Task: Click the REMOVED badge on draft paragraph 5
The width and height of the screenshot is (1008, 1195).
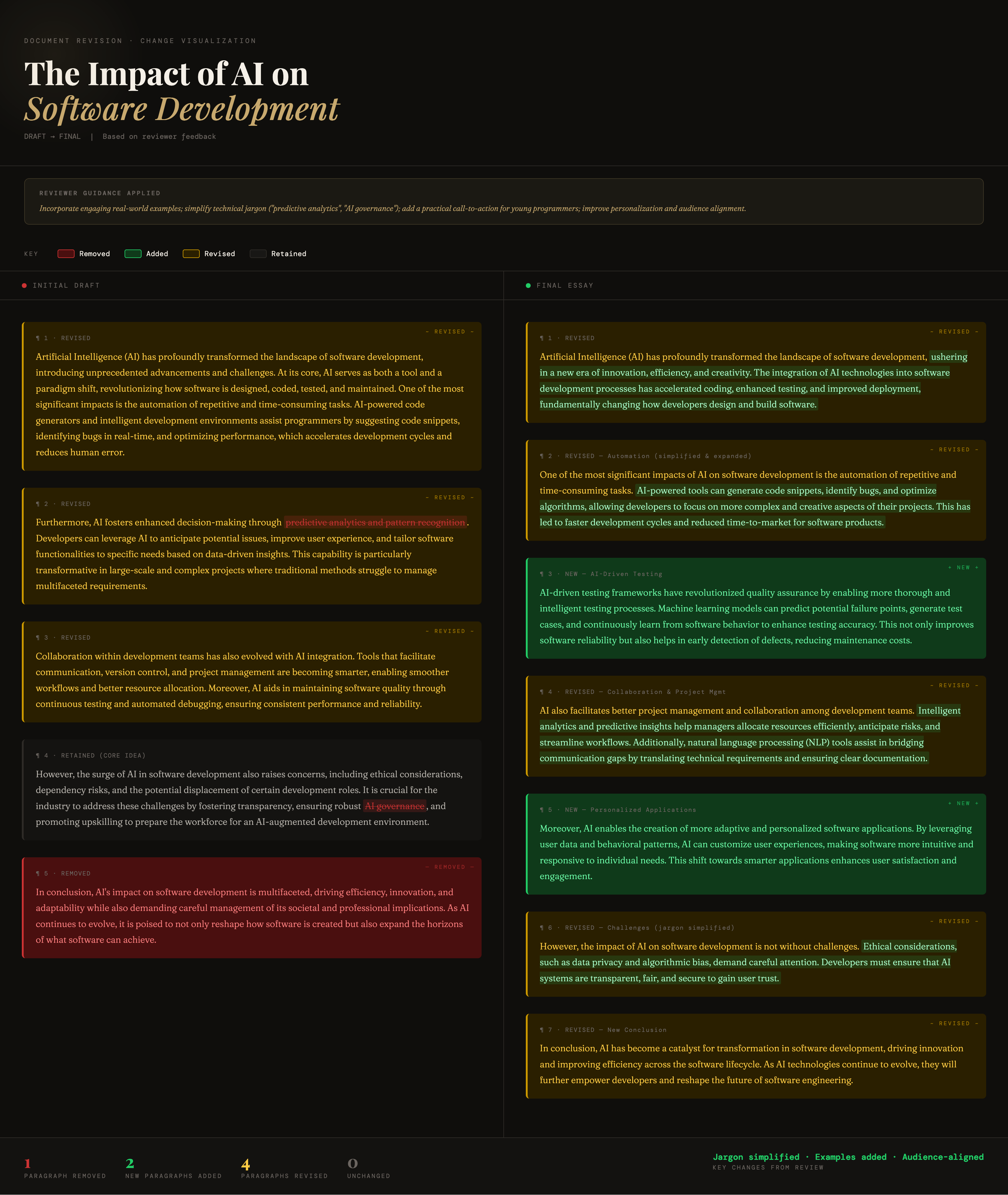Action: 449,867
